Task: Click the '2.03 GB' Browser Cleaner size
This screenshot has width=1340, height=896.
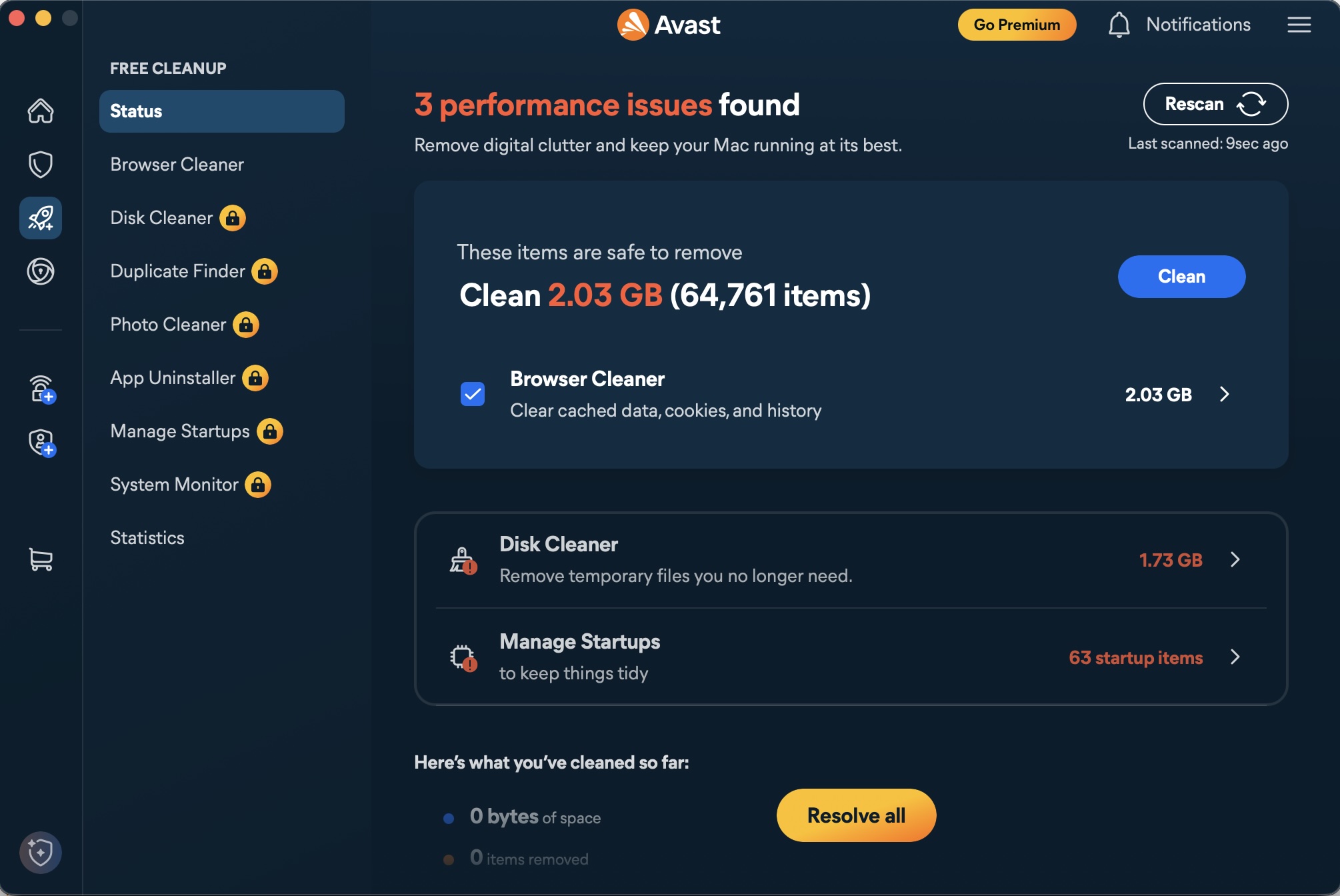Action: (1158, 395)
